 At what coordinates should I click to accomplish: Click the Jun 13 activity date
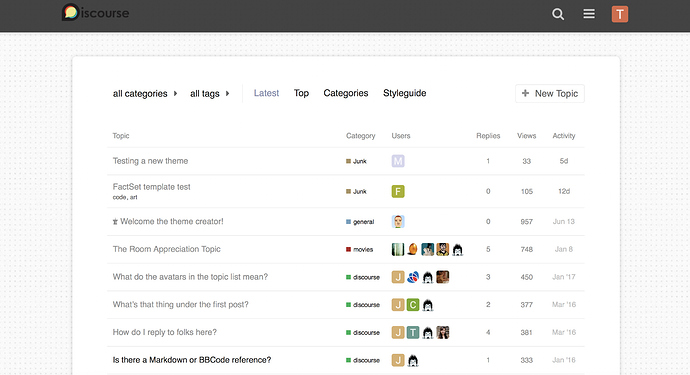(x=564, y=221)
